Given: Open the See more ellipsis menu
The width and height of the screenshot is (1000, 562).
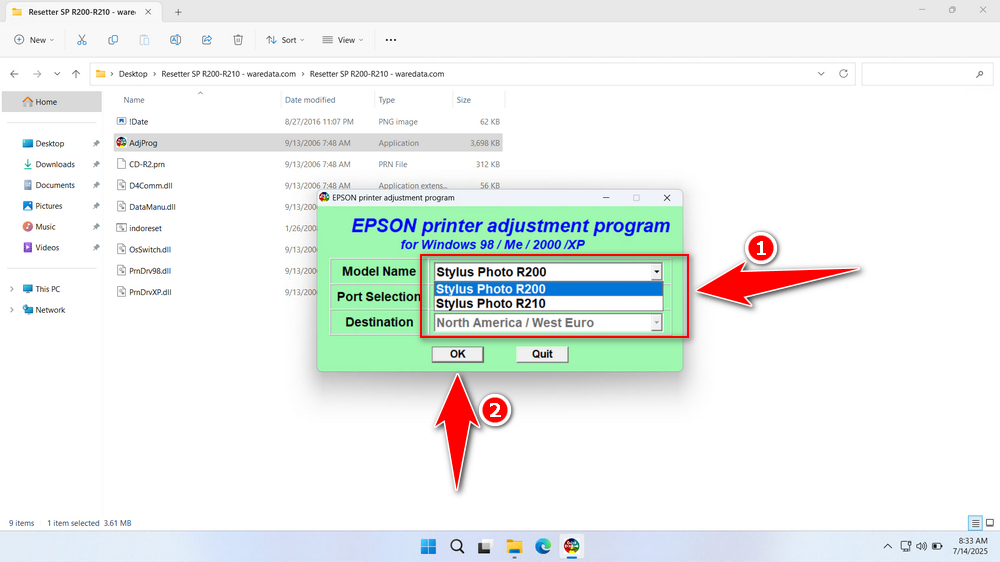Looking at the screenshot, I should click(391, 40).
